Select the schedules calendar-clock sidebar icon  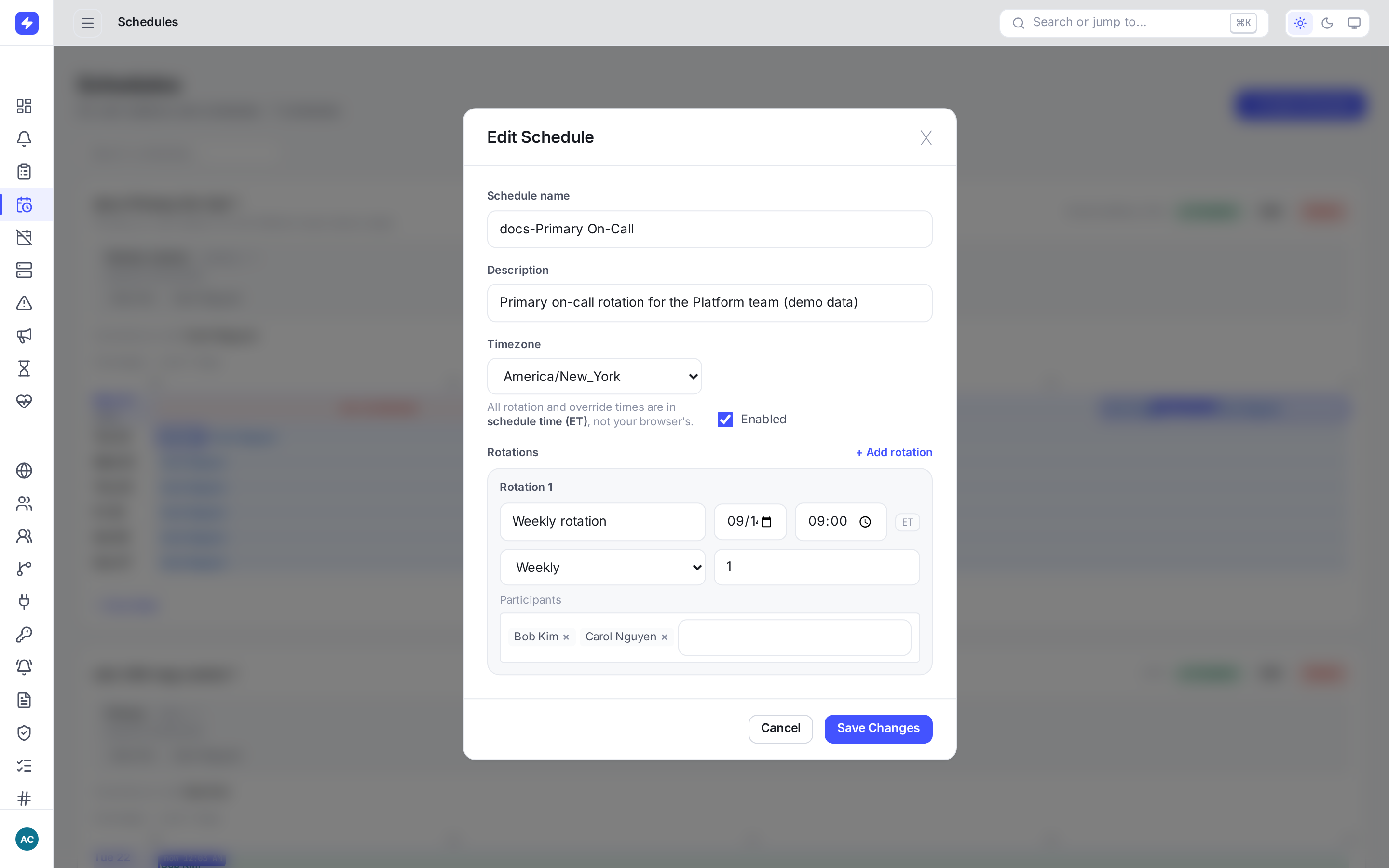click(24, 205)
